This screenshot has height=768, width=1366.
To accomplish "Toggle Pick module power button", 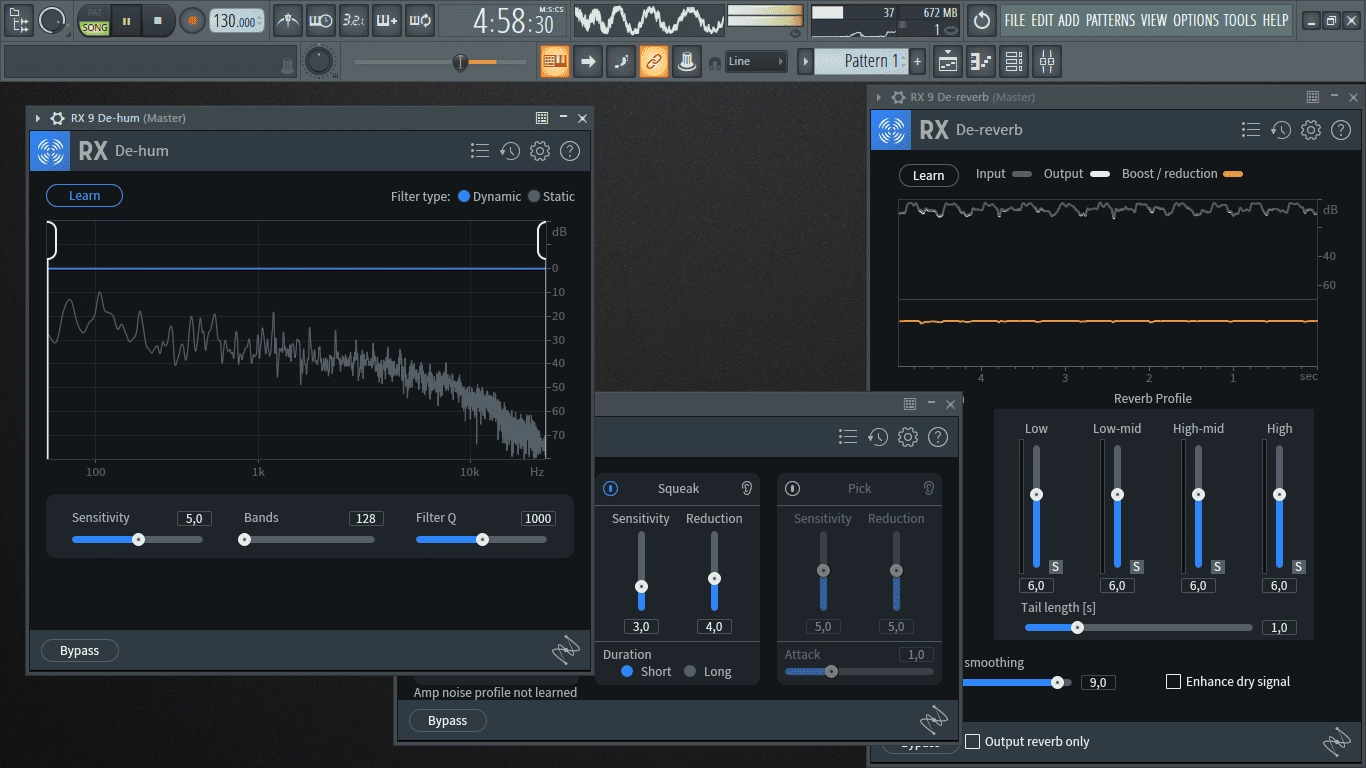I will [792, 488].
